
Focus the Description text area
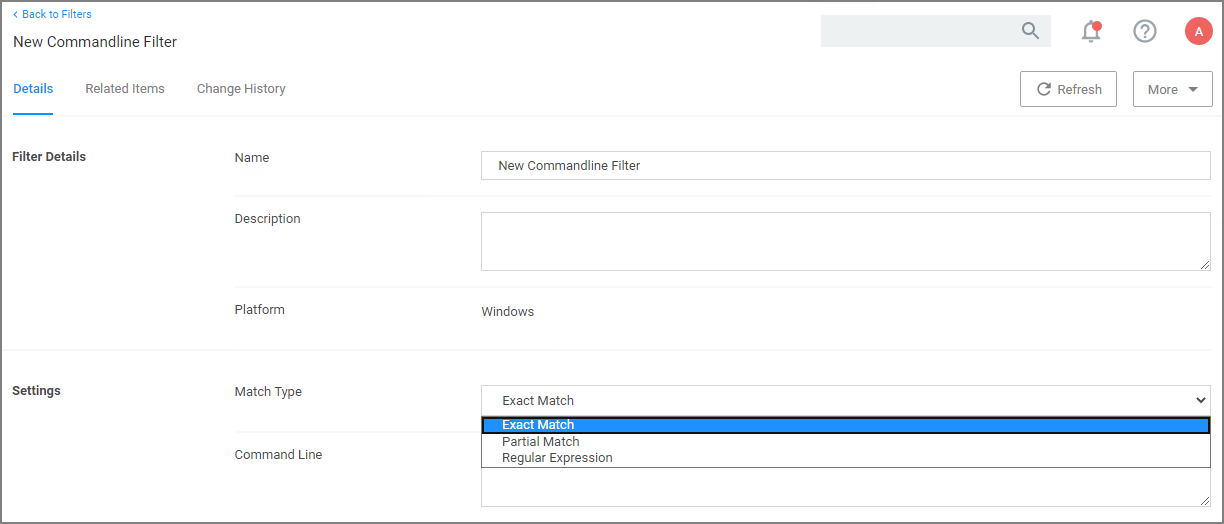click(x=845, y=241)
